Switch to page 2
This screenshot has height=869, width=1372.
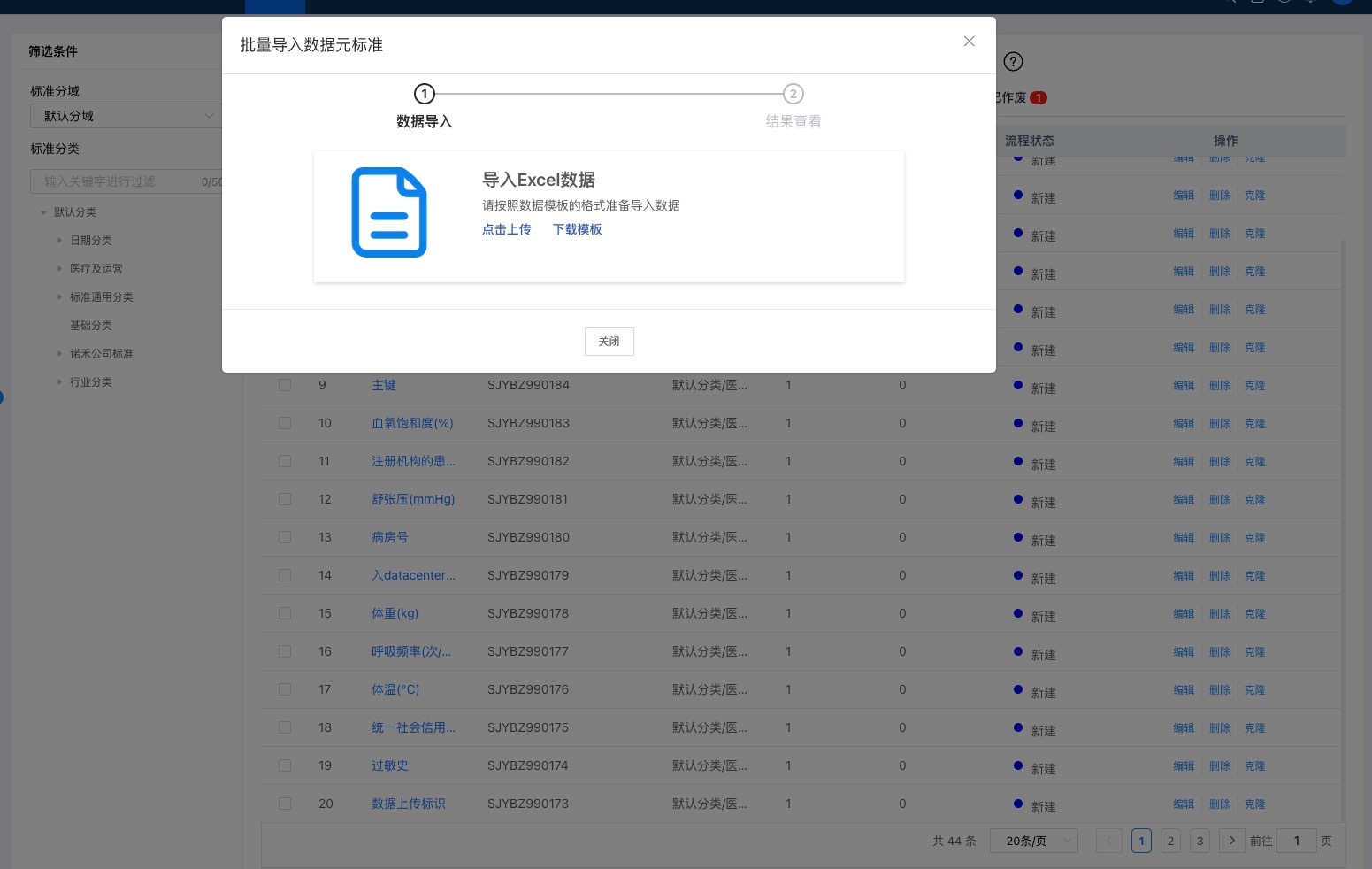pos(1170,841)
